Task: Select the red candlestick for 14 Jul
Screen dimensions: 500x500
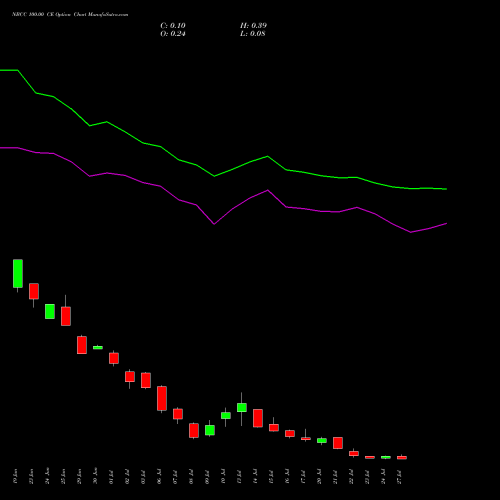Action: (258, 418)
